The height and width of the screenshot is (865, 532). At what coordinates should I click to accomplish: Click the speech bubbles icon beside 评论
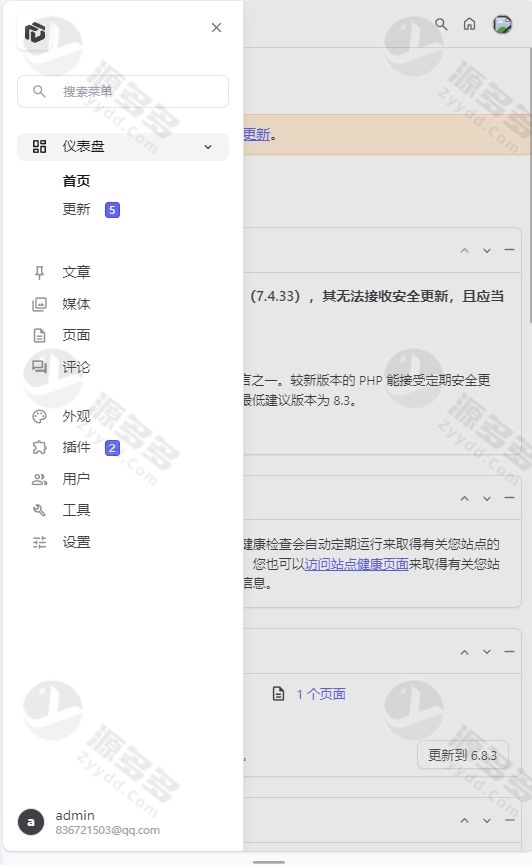(x=39, y=367)
